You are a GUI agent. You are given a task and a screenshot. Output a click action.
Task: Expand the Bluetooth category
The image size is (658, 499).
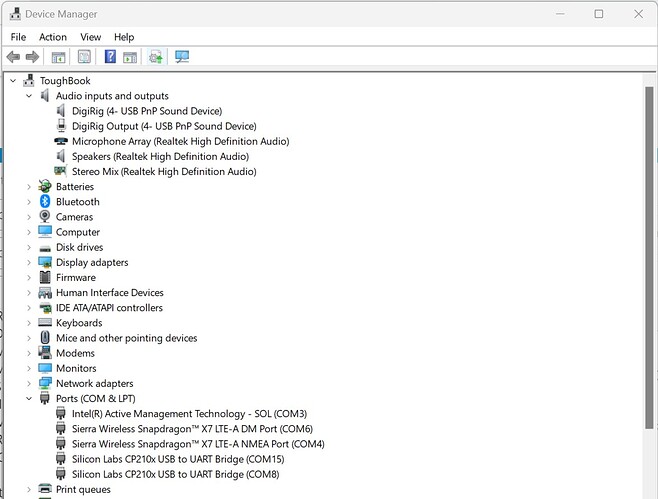click(29, 202)
